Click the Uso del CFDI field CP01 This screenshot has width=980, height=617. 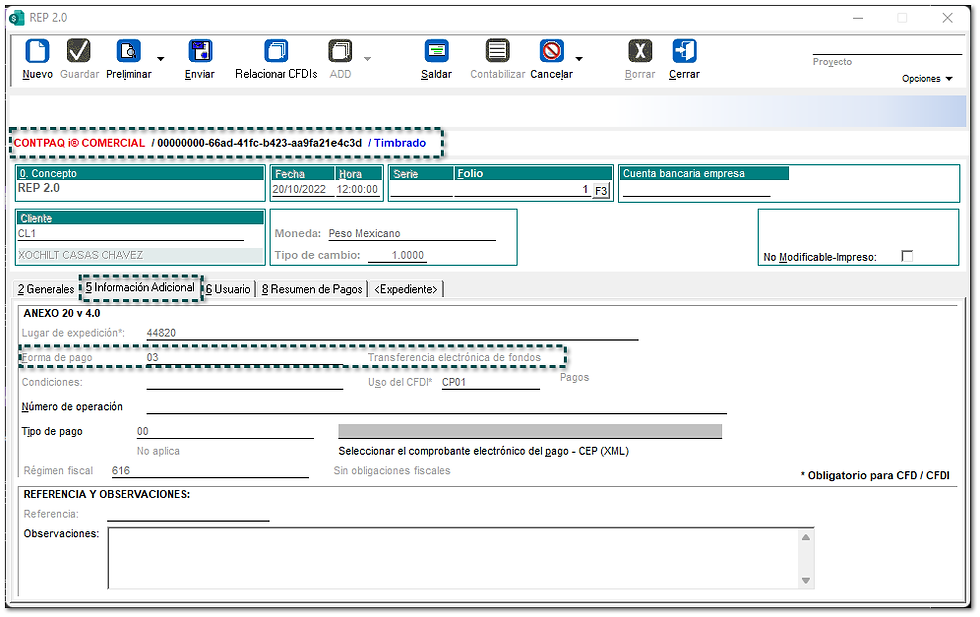coord(490,382)
